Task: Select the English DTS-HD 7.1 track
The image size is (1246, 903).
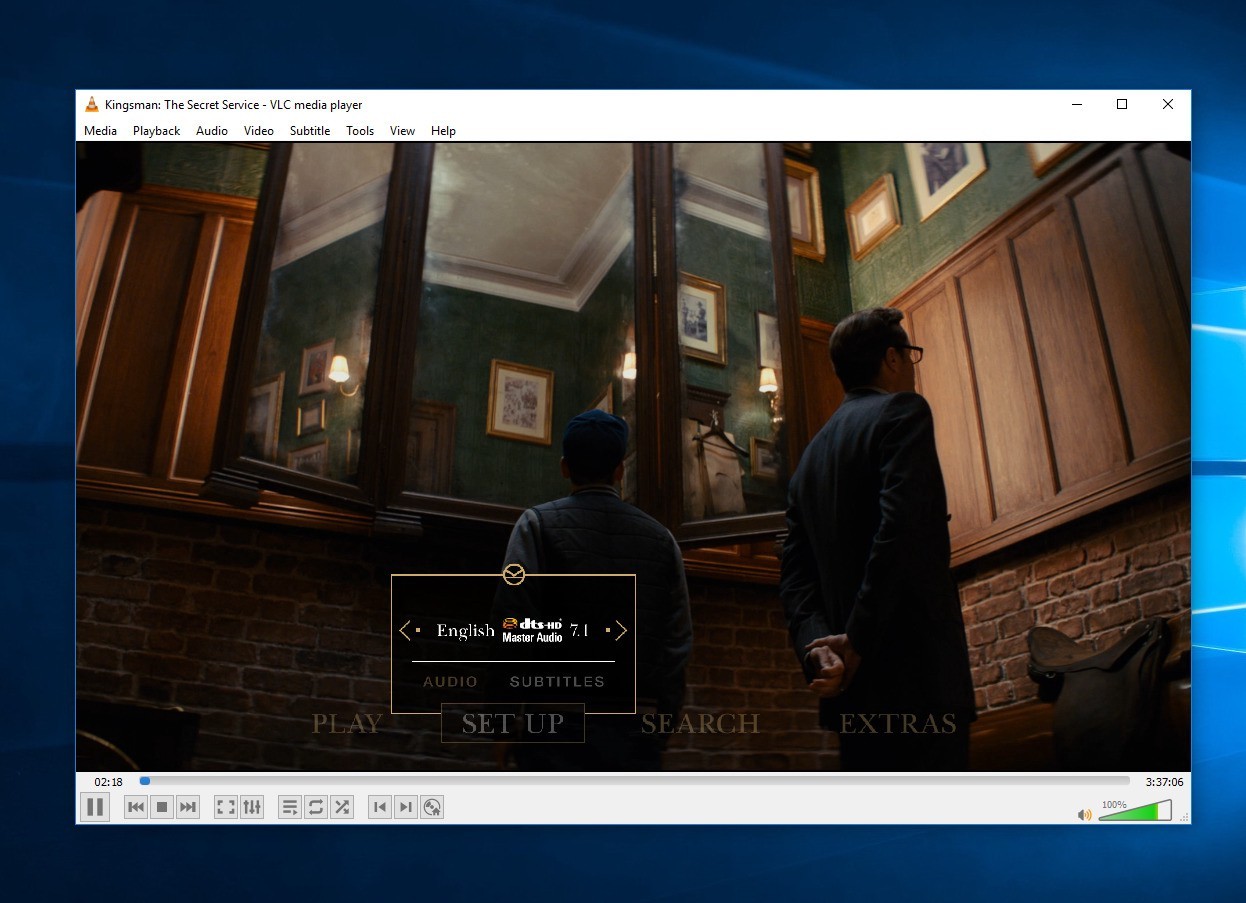Action: coord(513,630)
